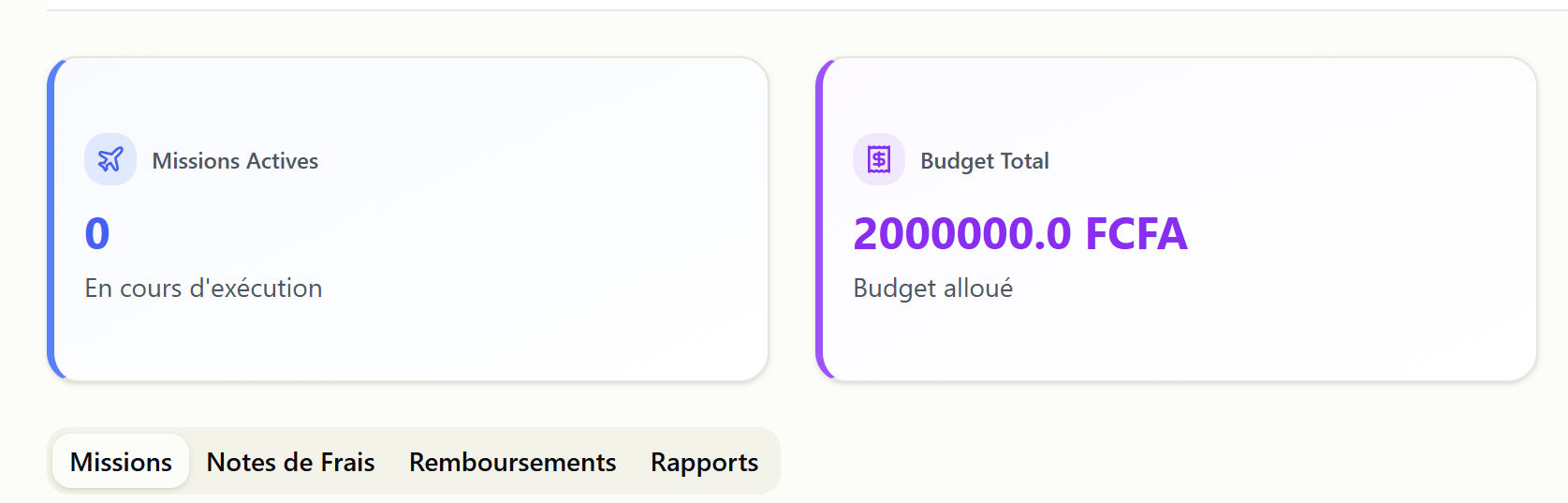Click the active missions count "0"
The width and height of the screenshot is (1568, 503).
[97, 233]
